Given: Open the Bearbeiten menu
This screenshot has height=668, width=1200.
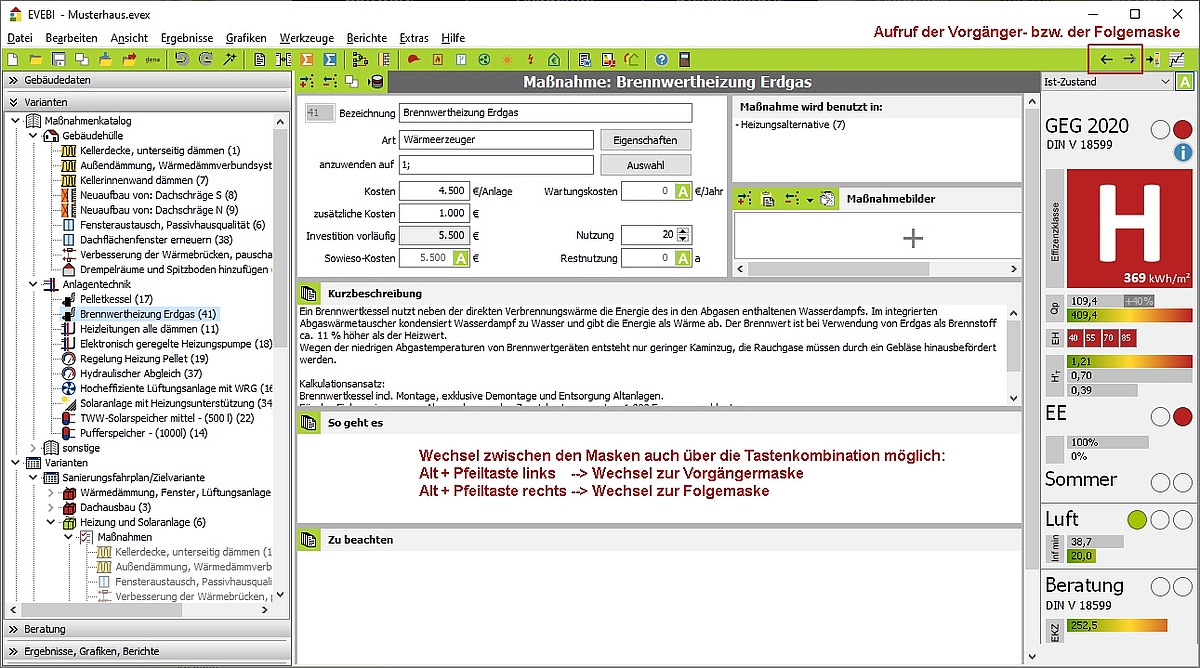Looking at the screenshot, I should point(71,37).
